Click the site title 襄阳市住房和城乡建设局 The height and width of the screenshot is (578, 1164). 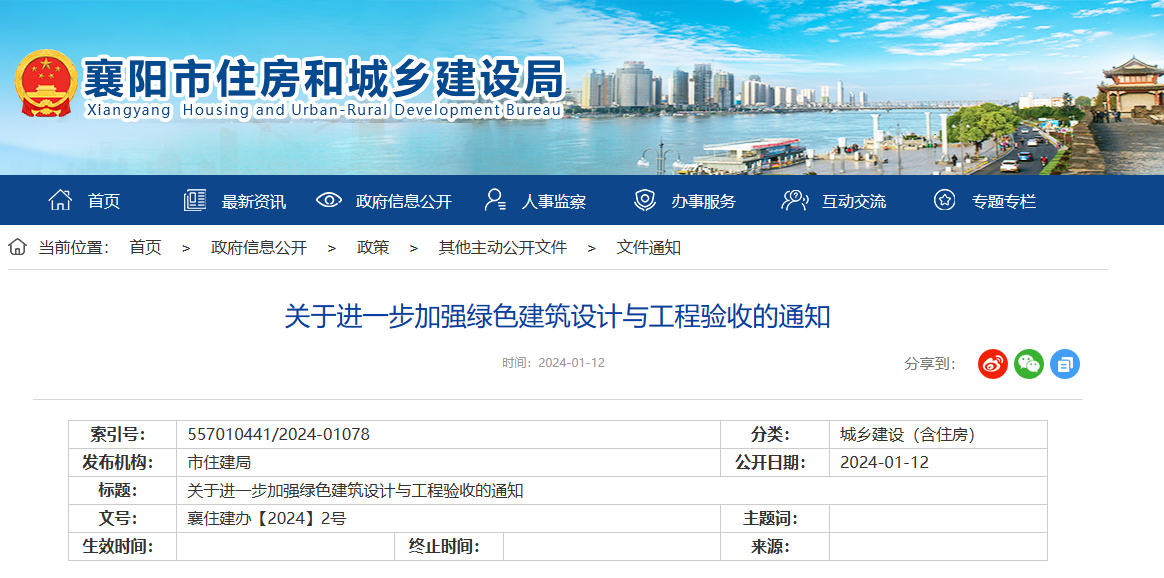pyautogui.click(x=323, y=78)
